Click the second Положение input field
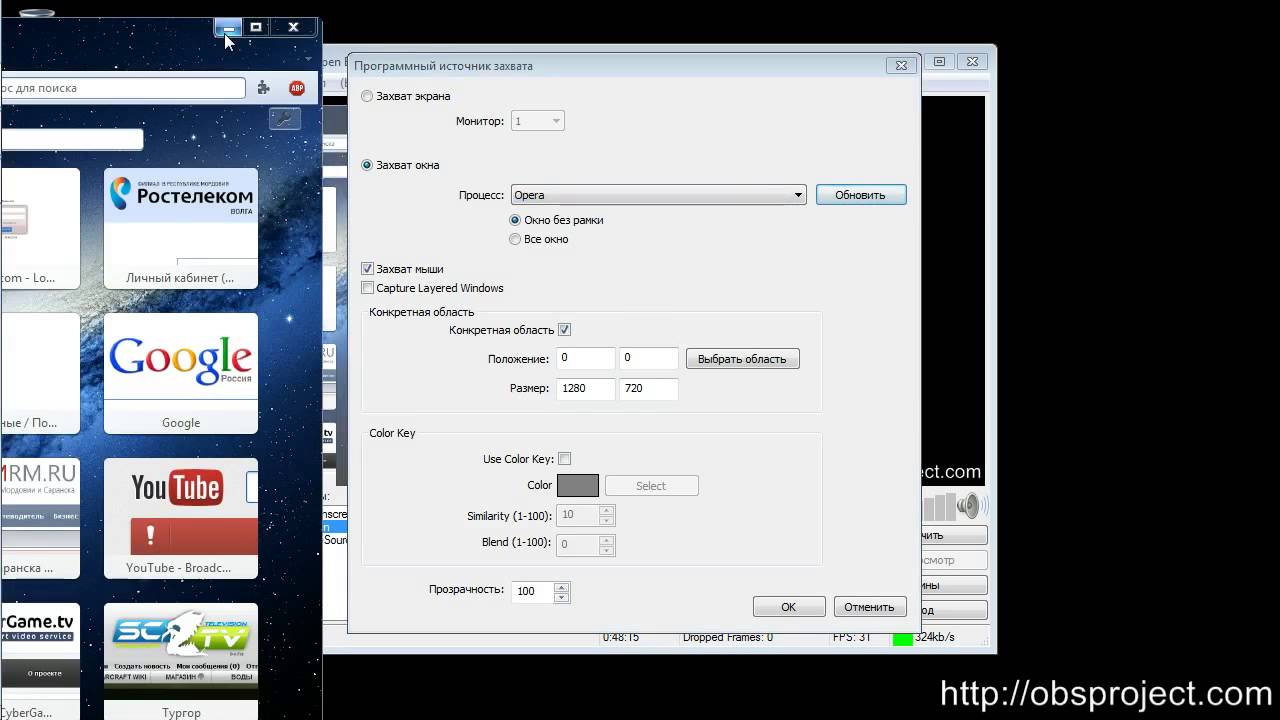1280x720 pixels. tap(649, 358)
